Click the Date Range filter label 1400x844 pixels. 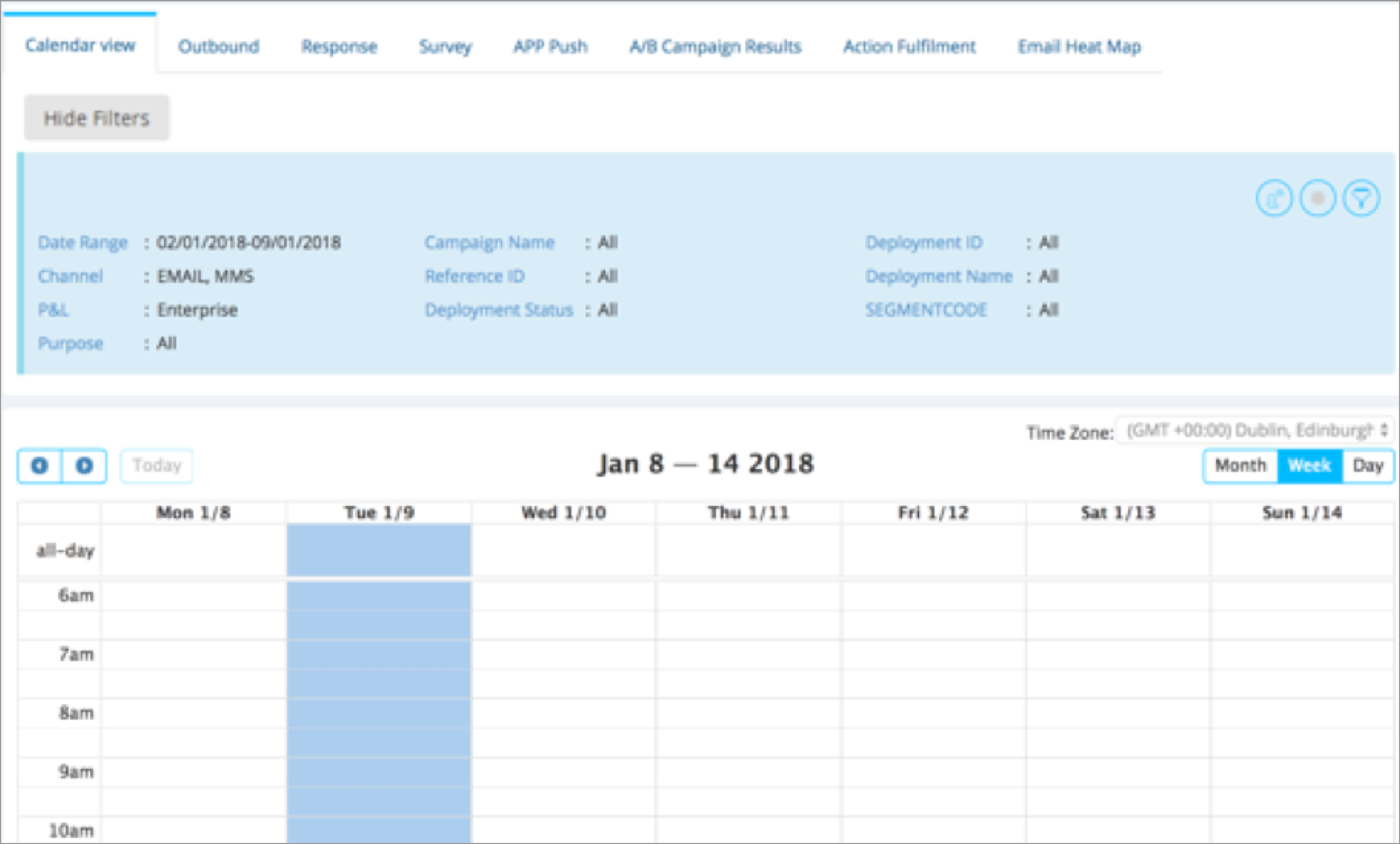coord(83,243)
